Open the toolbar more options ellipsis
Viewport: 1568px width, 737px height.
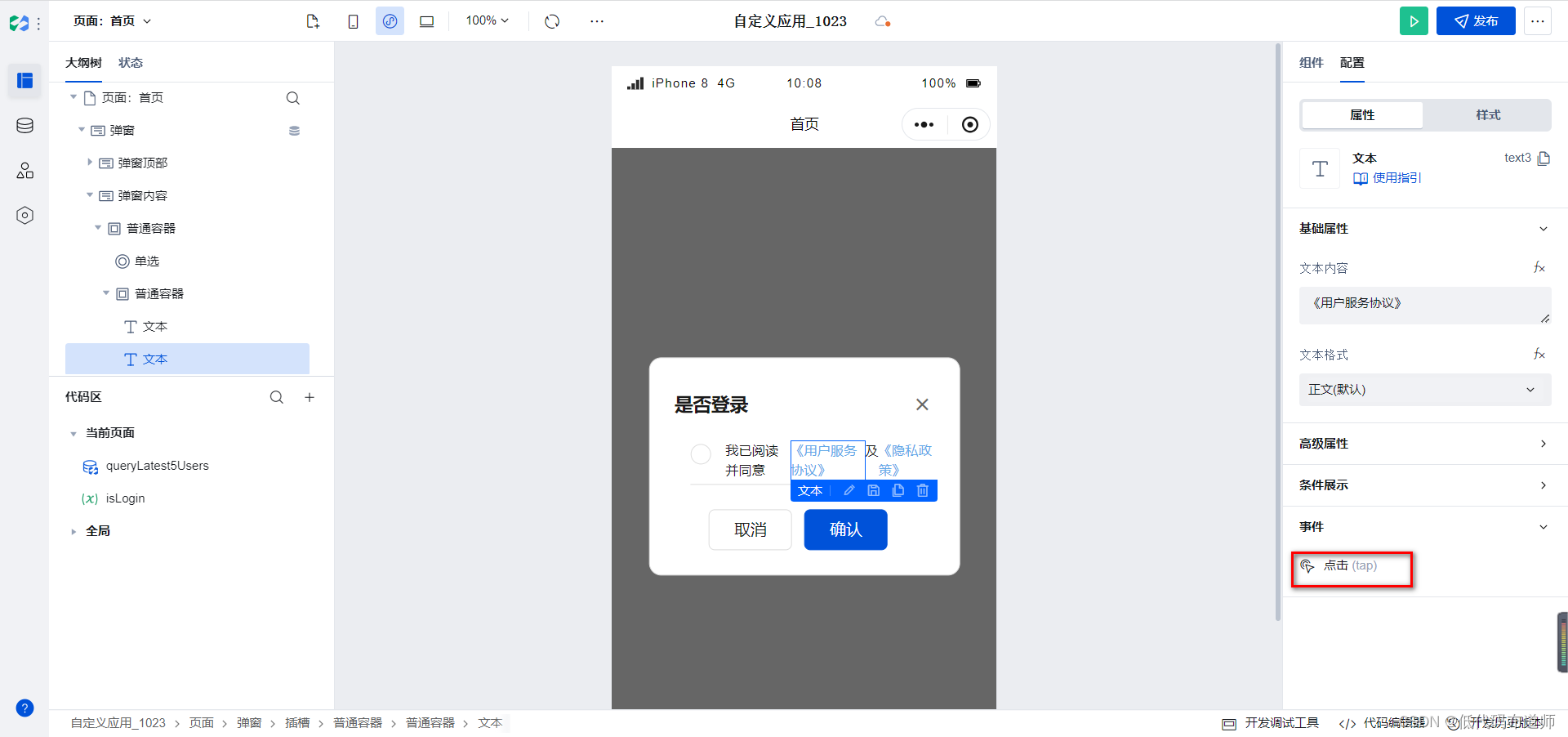597,21
